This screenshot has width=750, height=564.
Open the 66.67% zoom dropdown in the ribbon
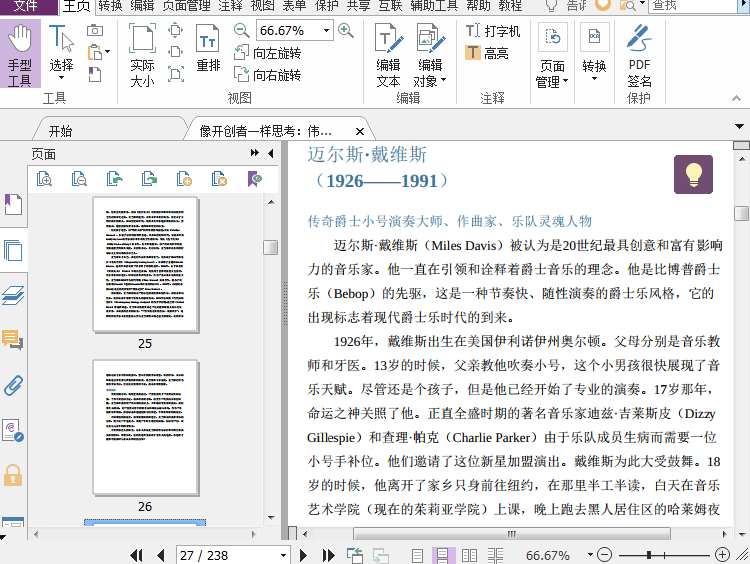tap(326, 31)
